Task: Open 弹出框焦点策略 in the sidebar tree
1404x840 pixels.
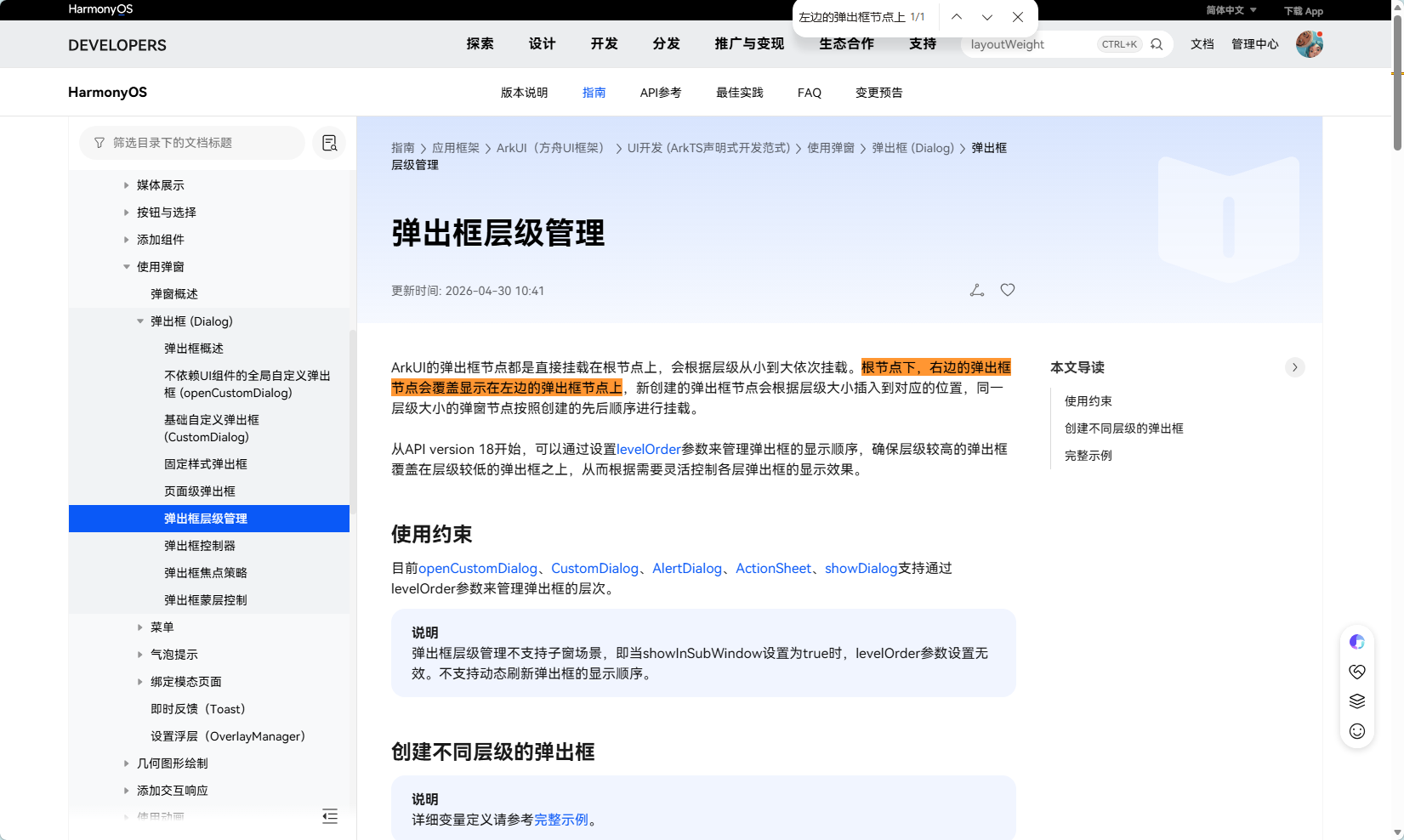Action: (206, 573)
